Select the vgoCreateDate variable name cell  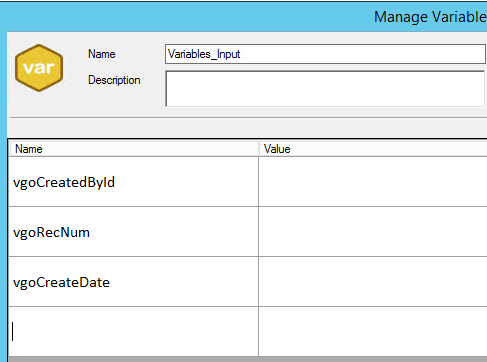[133, 282]
